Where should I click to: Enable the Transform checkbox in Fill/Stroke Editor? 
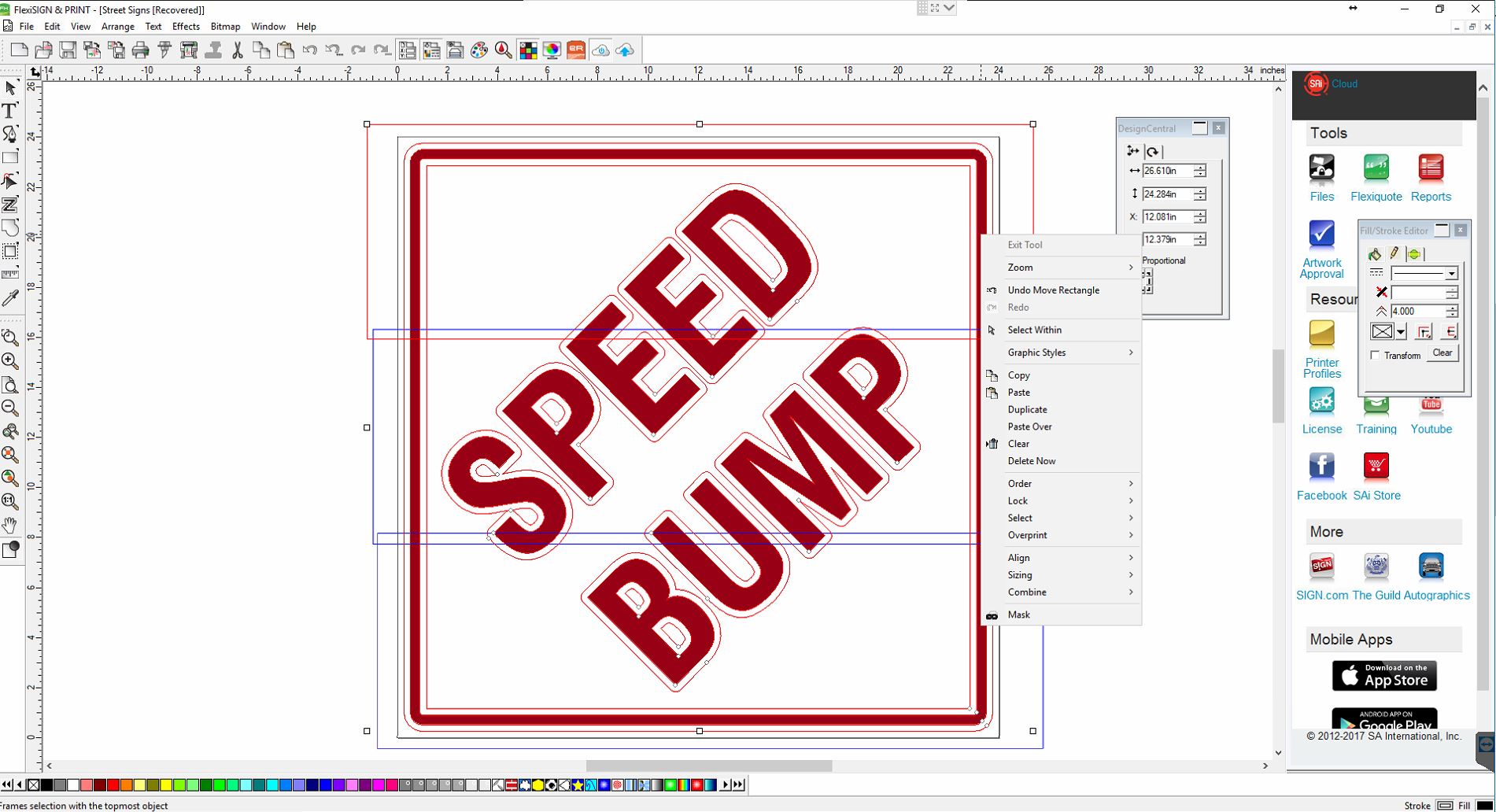[1376, 355]
